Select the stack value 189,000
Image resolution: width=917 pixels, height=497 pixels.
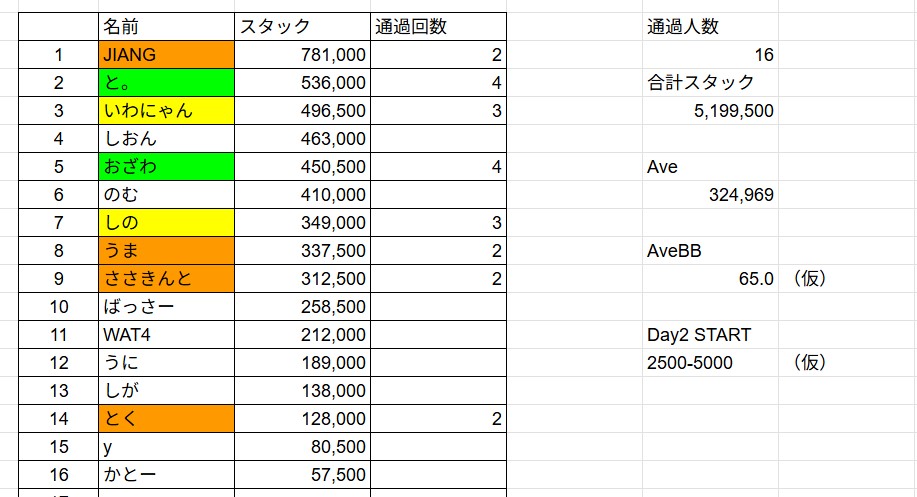coord(302,363)
